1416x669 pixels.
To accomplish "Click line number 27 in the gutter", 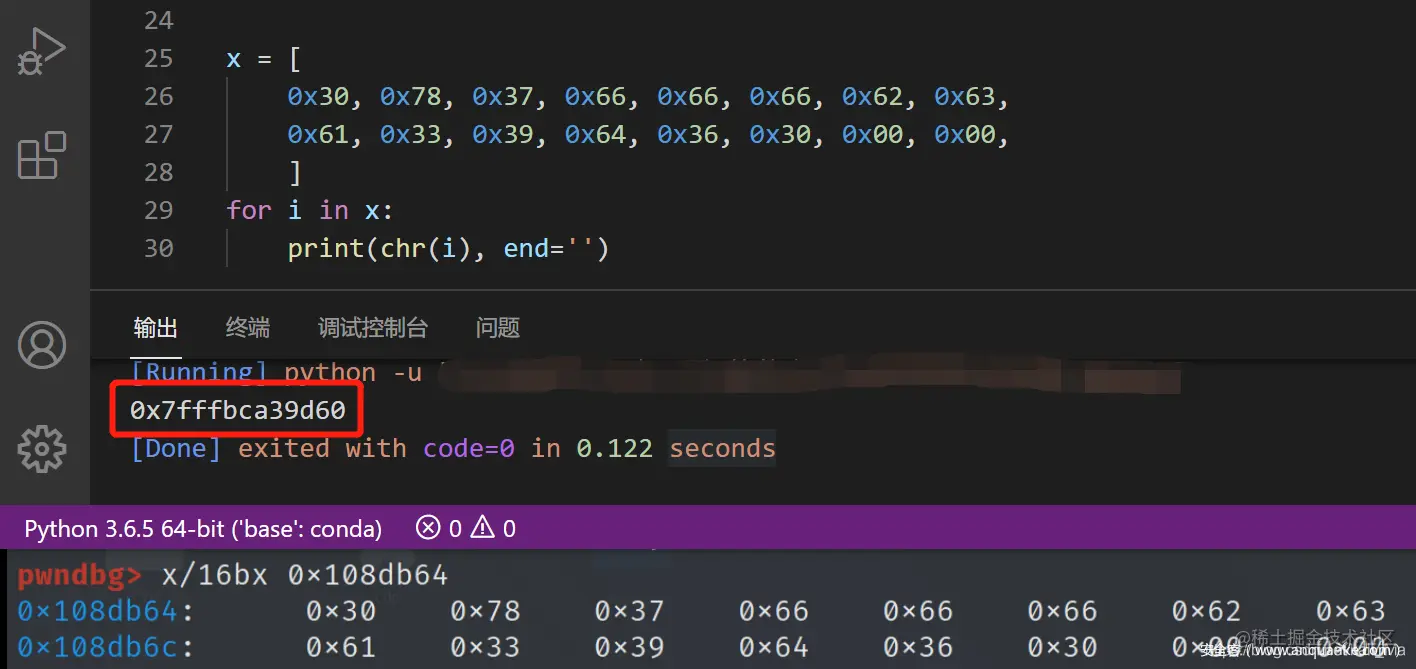I will [x=158, y=135].
